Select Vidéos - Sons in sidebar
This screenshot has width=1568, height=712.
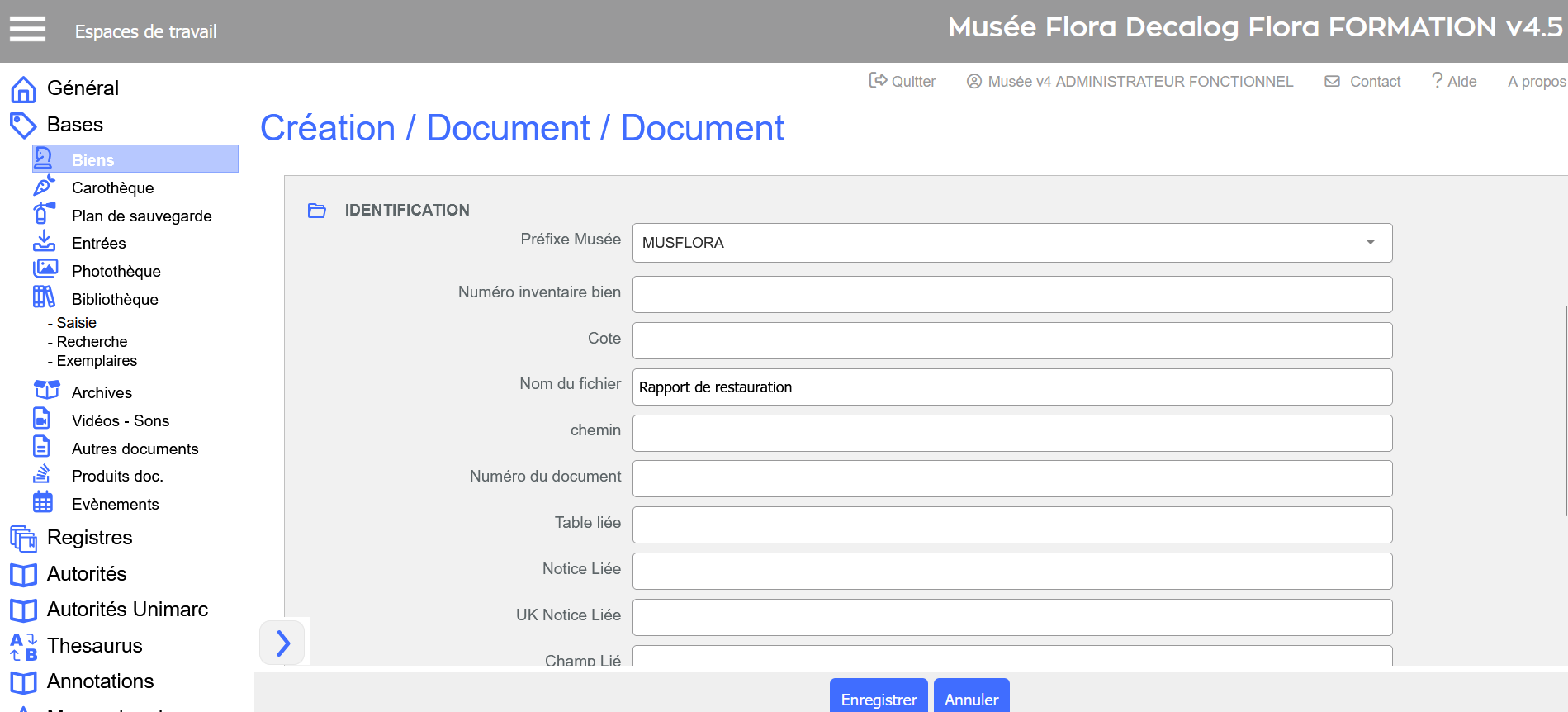pyautogui.click(x=120, y=421)
